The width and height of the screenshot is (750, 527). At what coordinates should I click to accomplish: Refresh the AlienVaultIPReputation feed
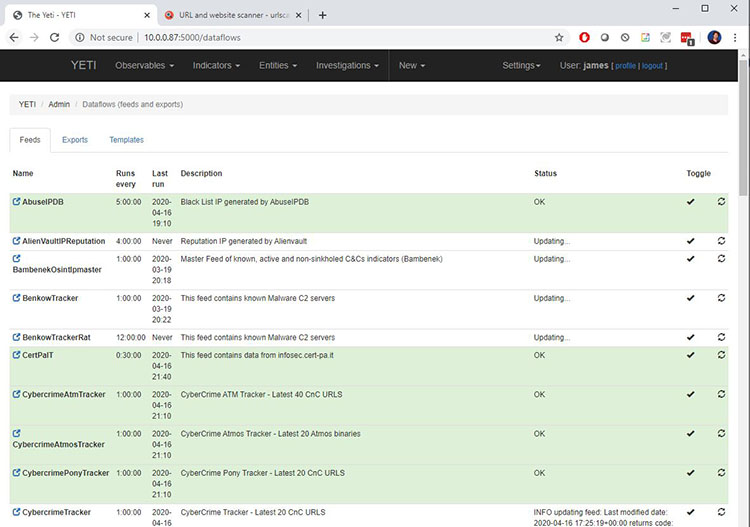721,241
